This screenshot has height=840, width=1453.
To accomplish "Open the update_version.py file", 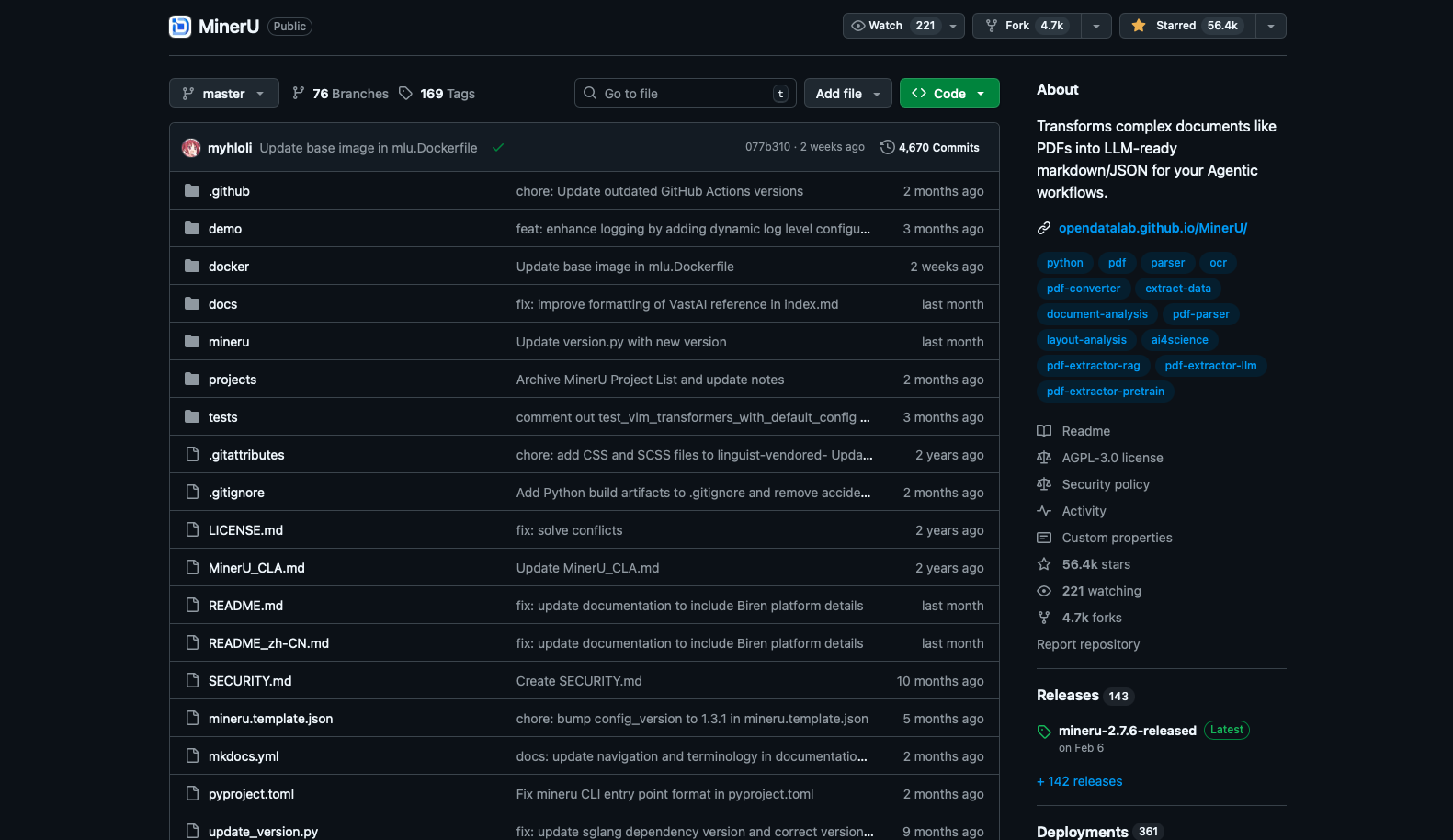I will (x=263, y=832).
